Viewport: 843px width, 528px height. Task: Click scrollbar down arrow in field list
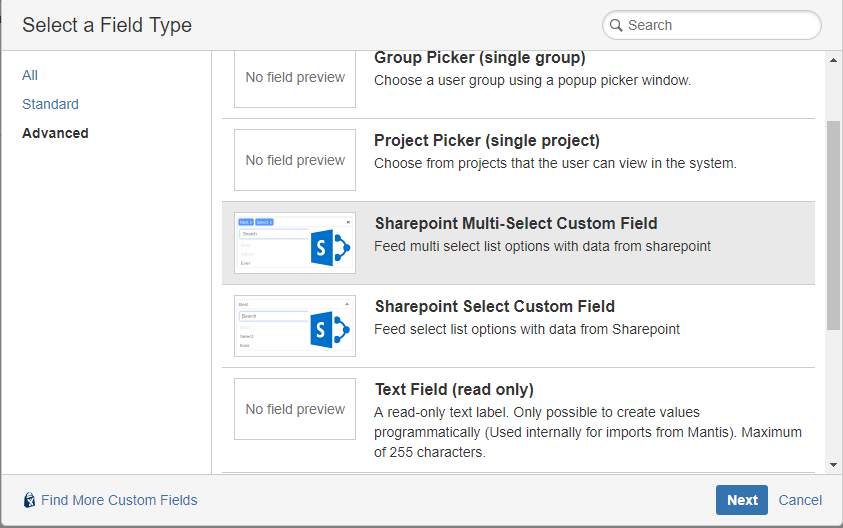(834, 465)
